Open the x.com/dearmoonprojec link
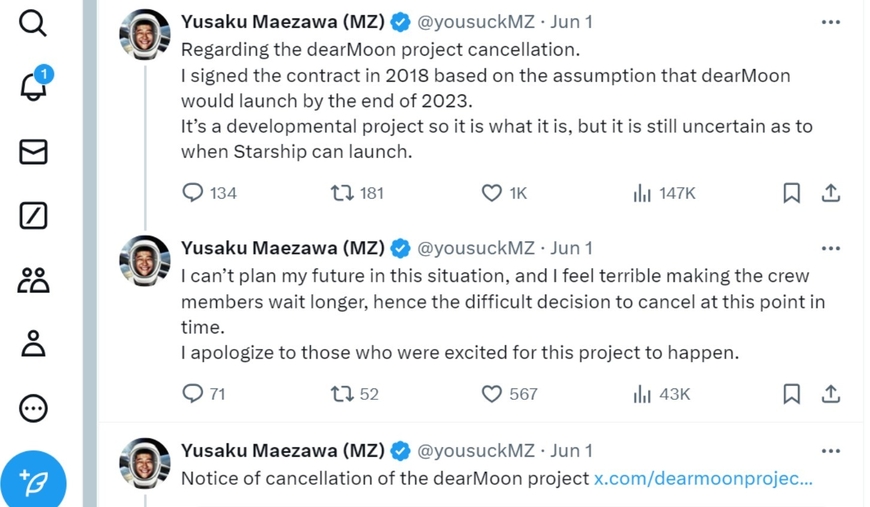Image resolution: width=870 pixels, height=507 pixels. 703,478
